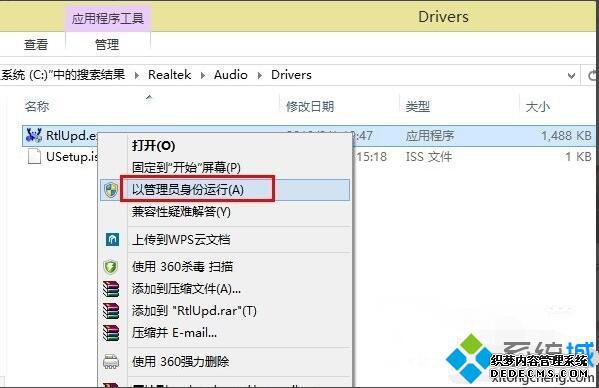Select the RtlUpd.exe application icon
Viewport: 599px width, 388px height.
pyautogui.click(x=34, y=135)
